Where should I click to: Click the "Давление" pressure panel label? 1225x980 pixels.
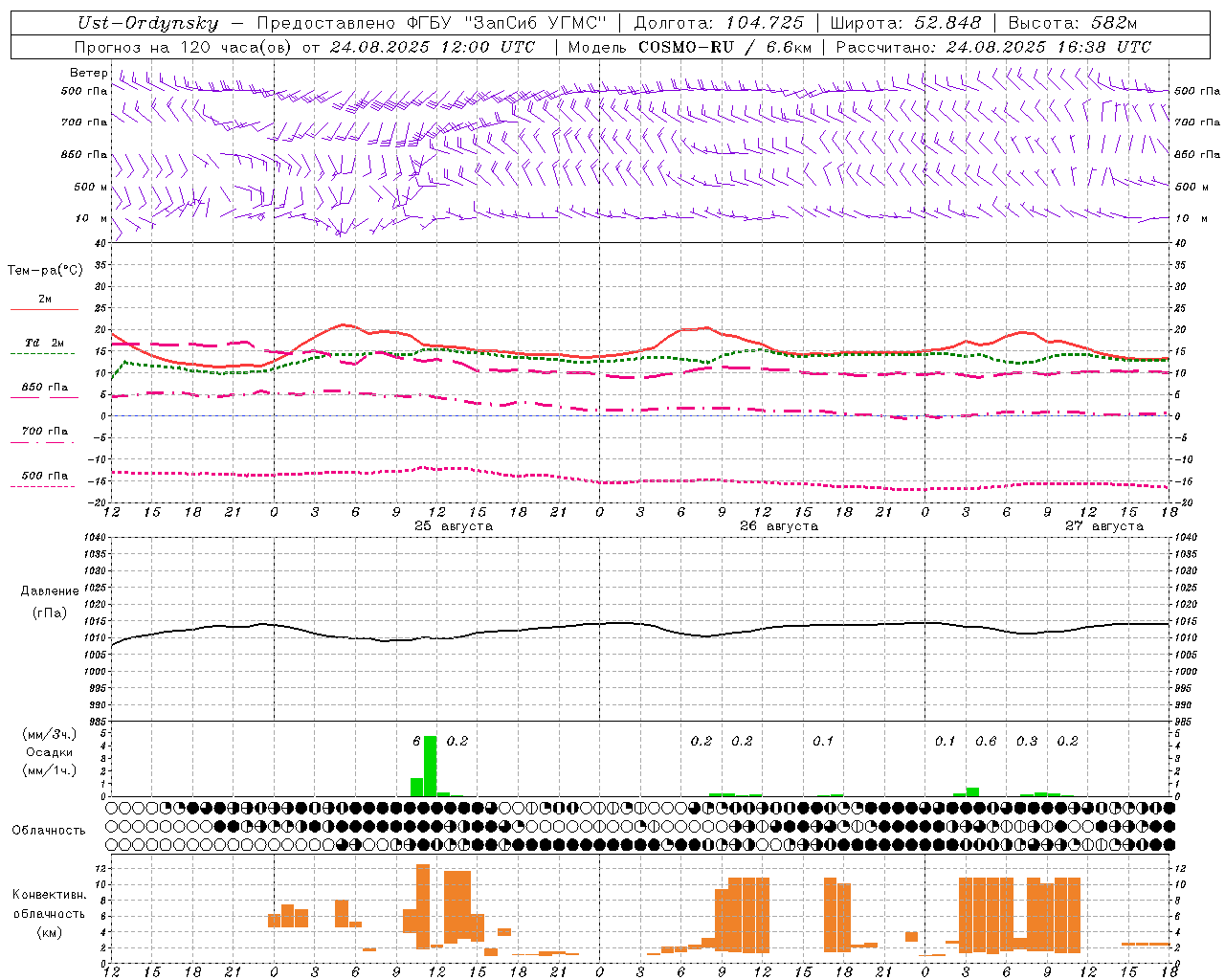click(50, 591)
